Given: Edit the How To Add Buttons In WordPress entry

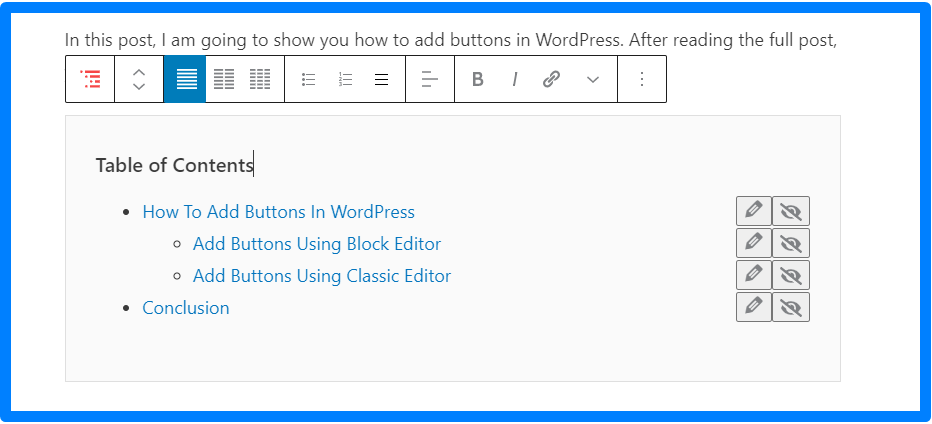Looking at the screenshot, I should coord(754,211).
